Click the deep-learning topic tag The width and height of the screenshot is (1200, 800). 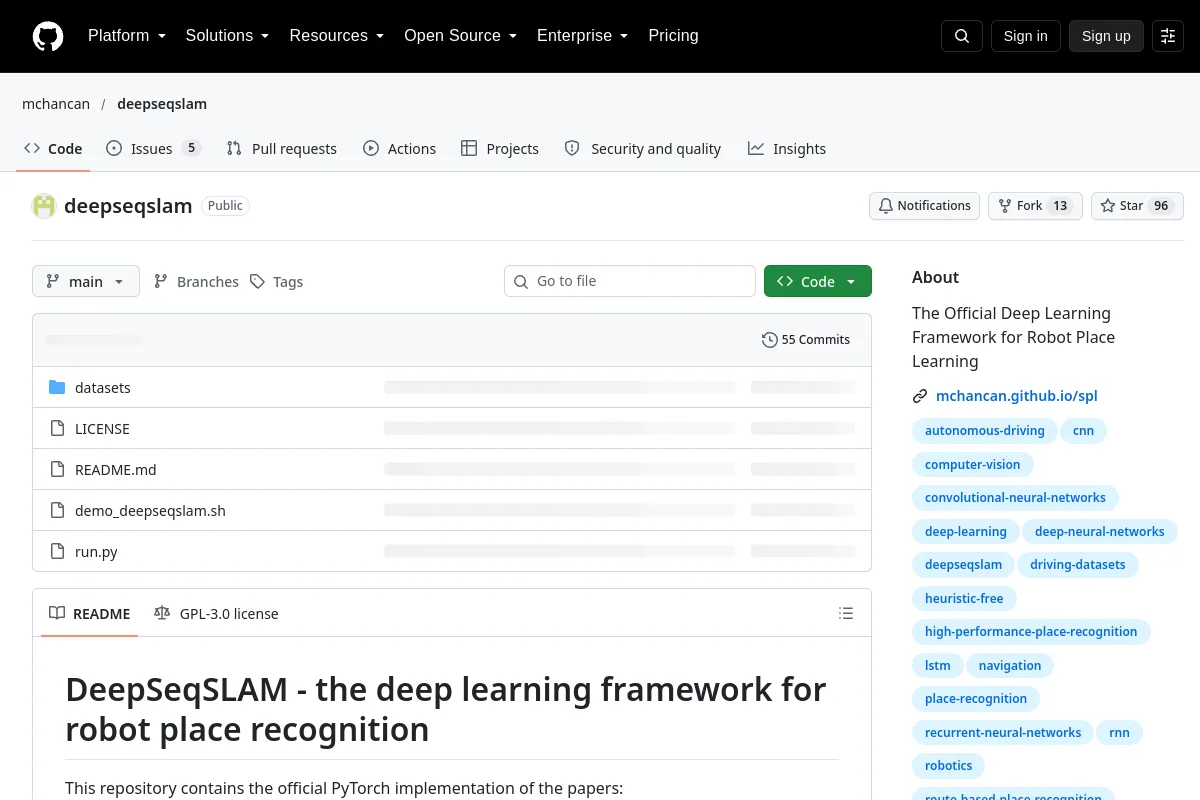[x=965, y=531]
